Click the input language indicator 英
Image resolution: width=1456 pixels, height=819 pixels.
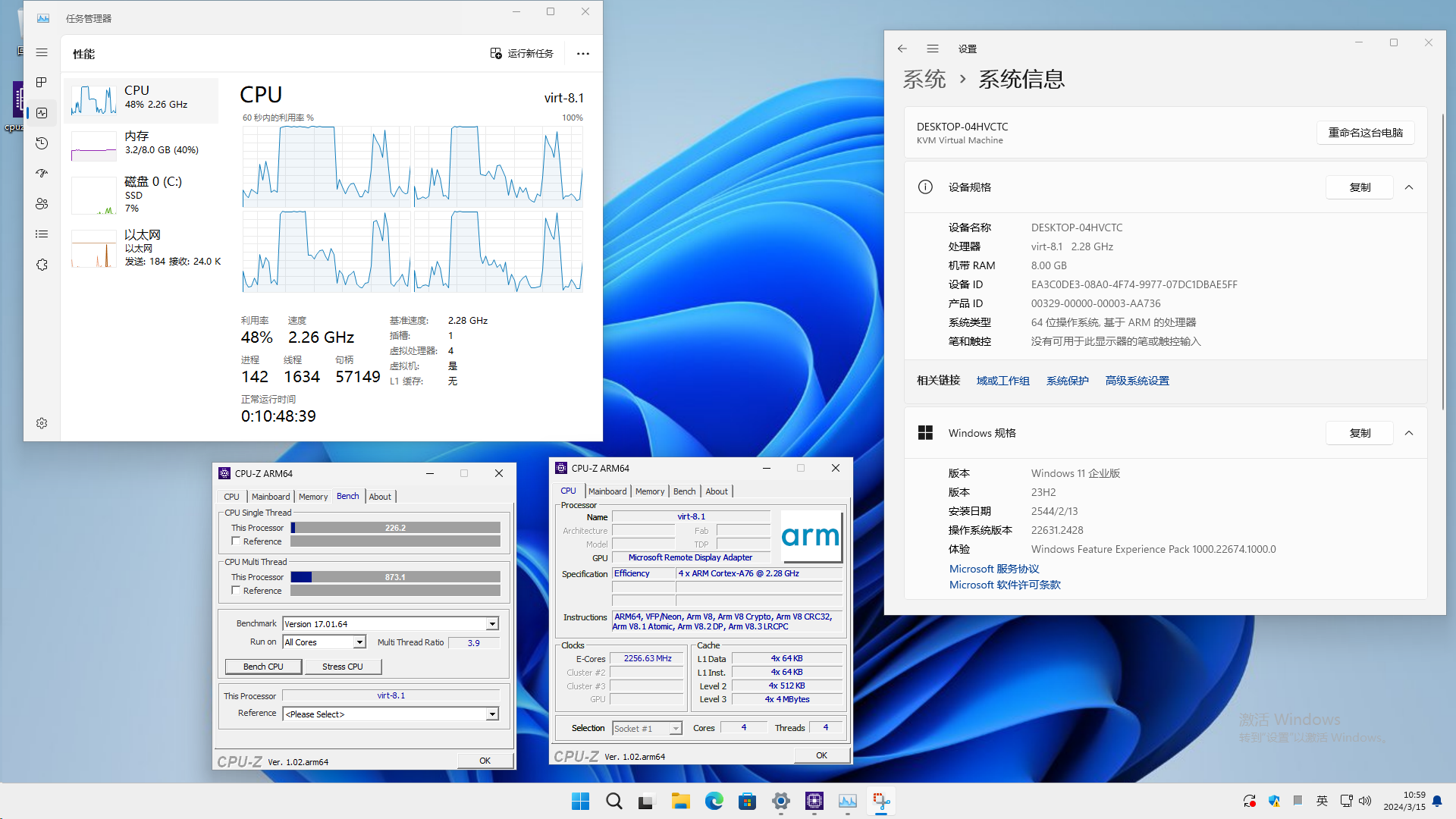(1322, 801)
